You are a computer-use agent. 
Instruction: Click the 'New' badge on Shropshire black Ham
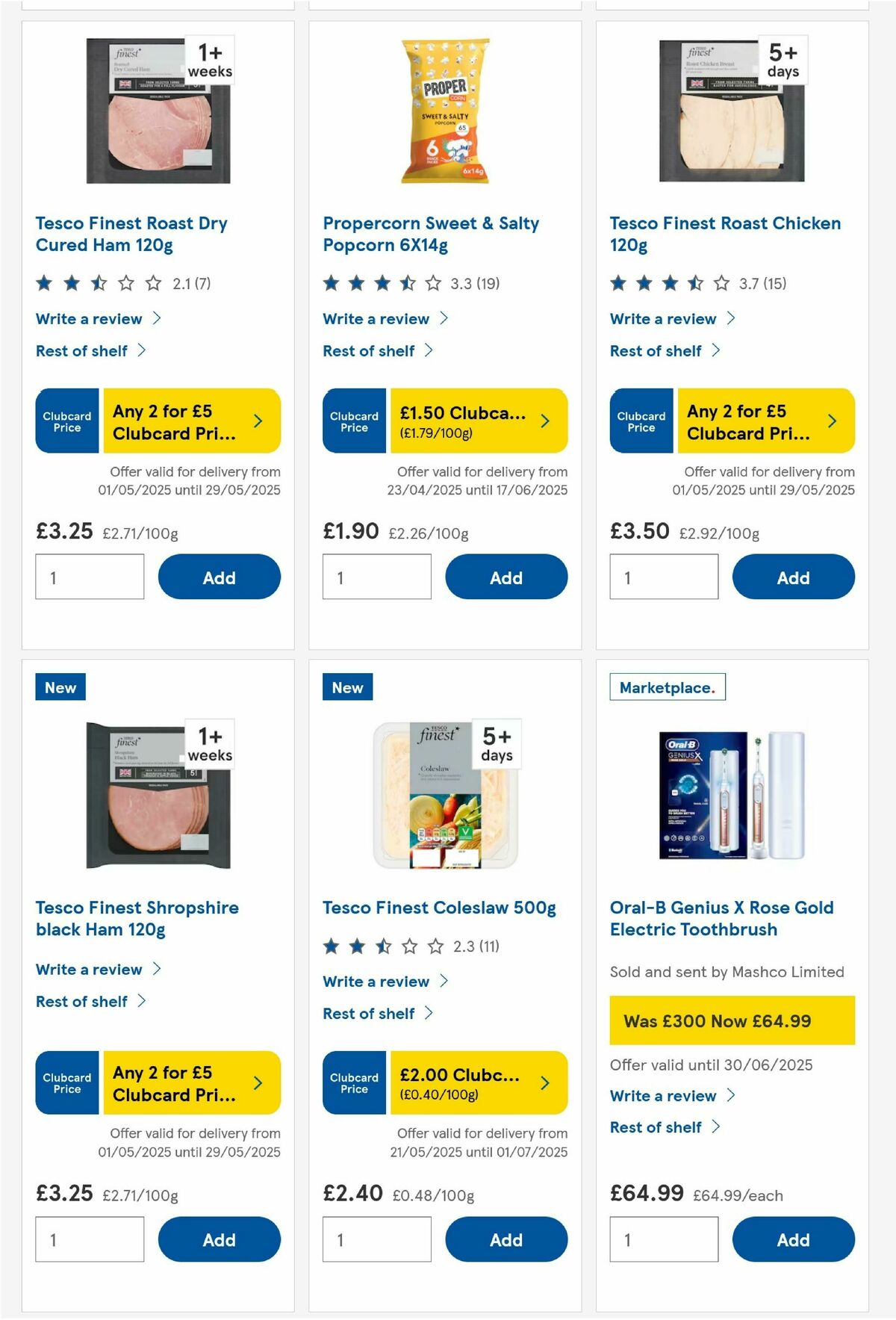tap(60, 687)
